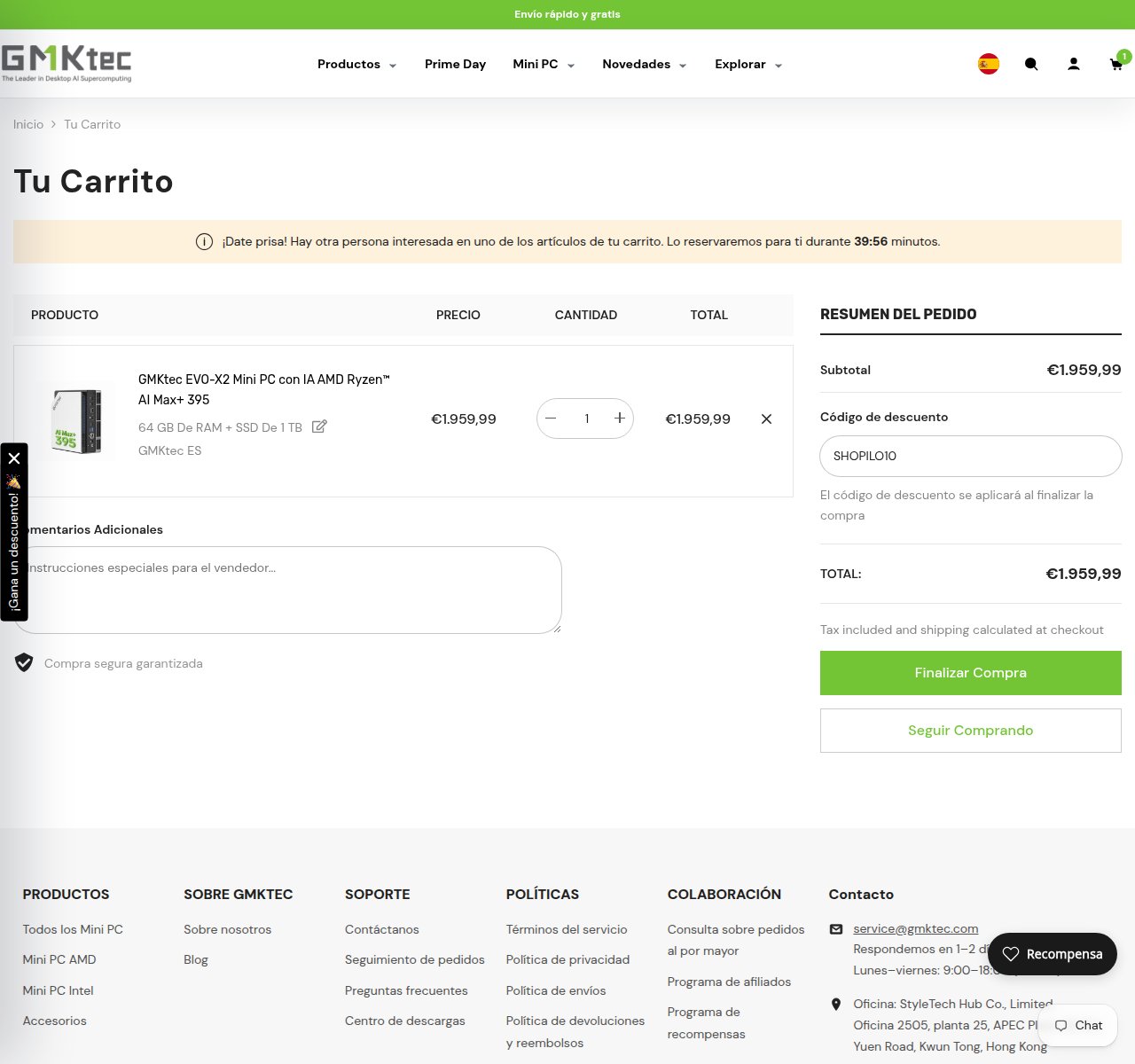This screenshot has height=1064, width=1135.
Task: Expand the Productos menu
Action: [356, 64]
